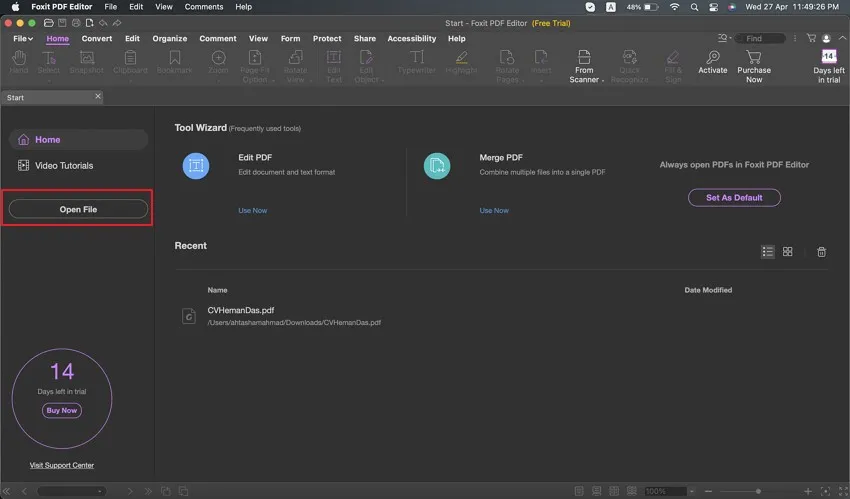Select Home in the sidebar
850x499 pixels.
point(78,140)
